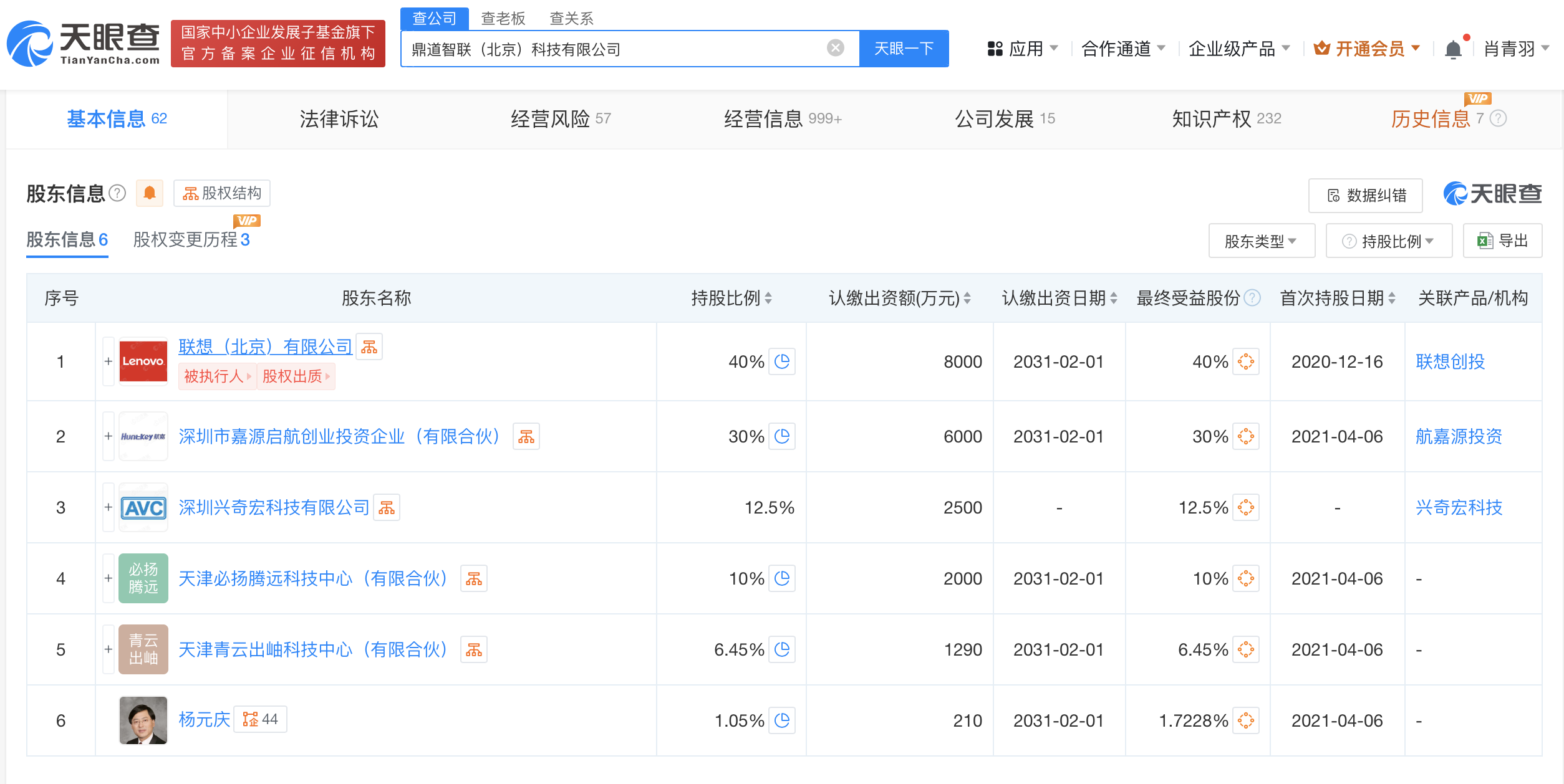
Task: Export shareholder table via Excel 导出 icon
Action: click(x=1503, y=241)
